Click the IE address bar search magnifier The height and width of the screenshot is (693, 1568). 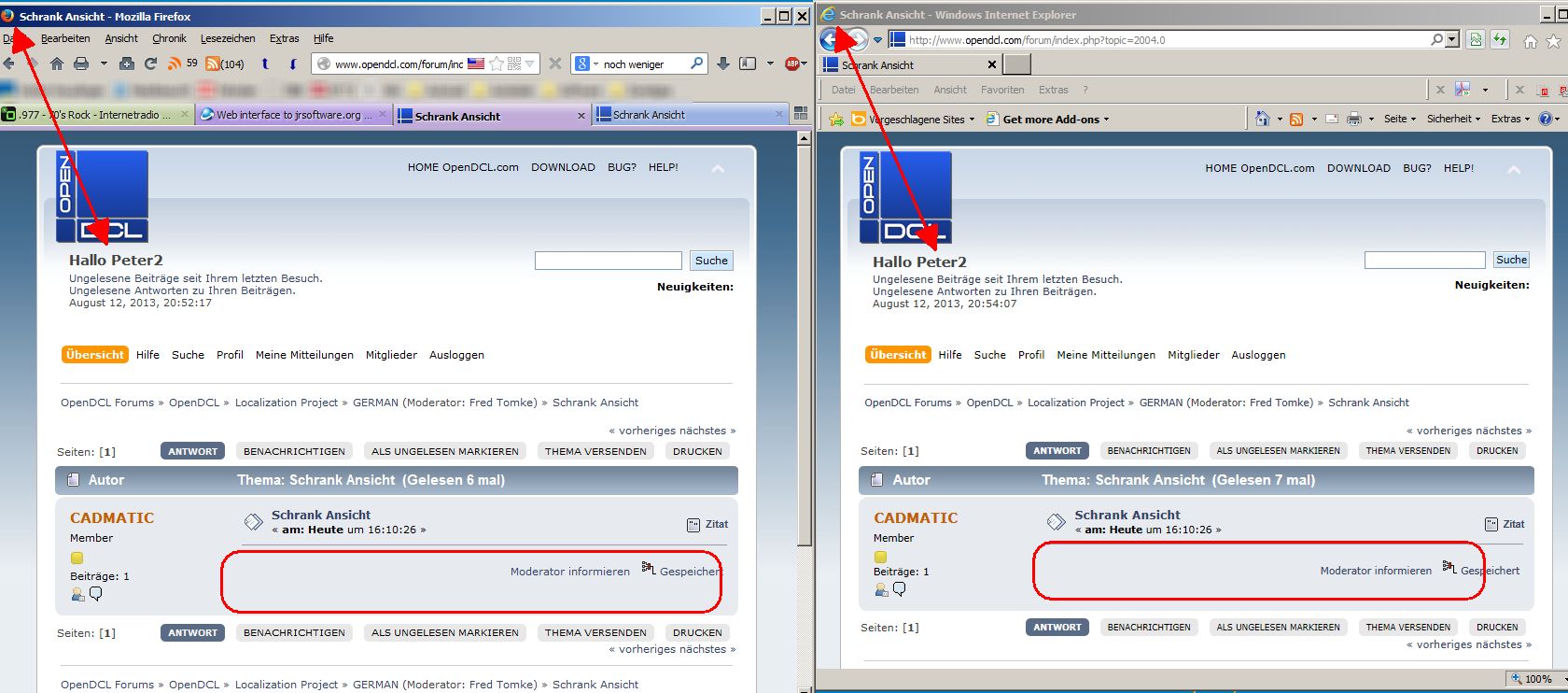(x=1436, y=39)
